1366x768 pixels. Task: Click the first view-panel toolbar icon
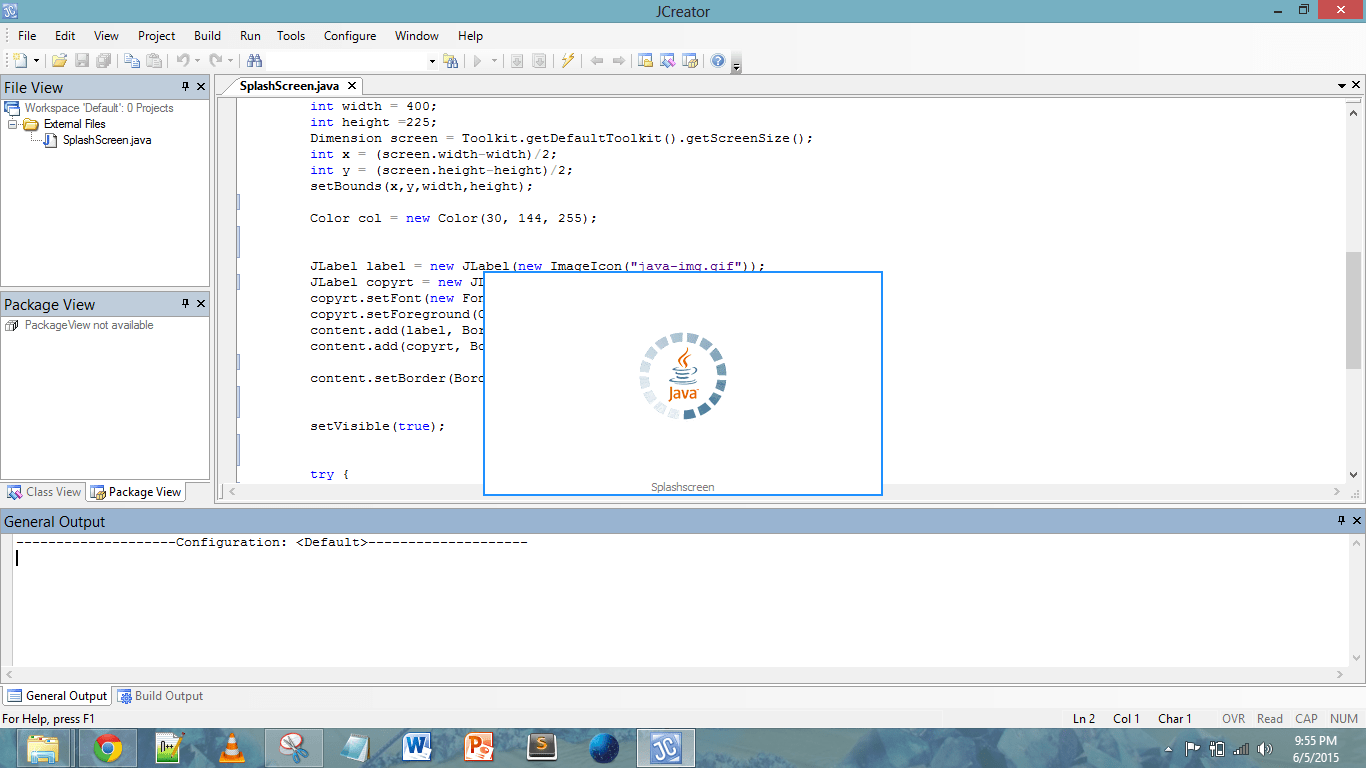pos(646,61)
